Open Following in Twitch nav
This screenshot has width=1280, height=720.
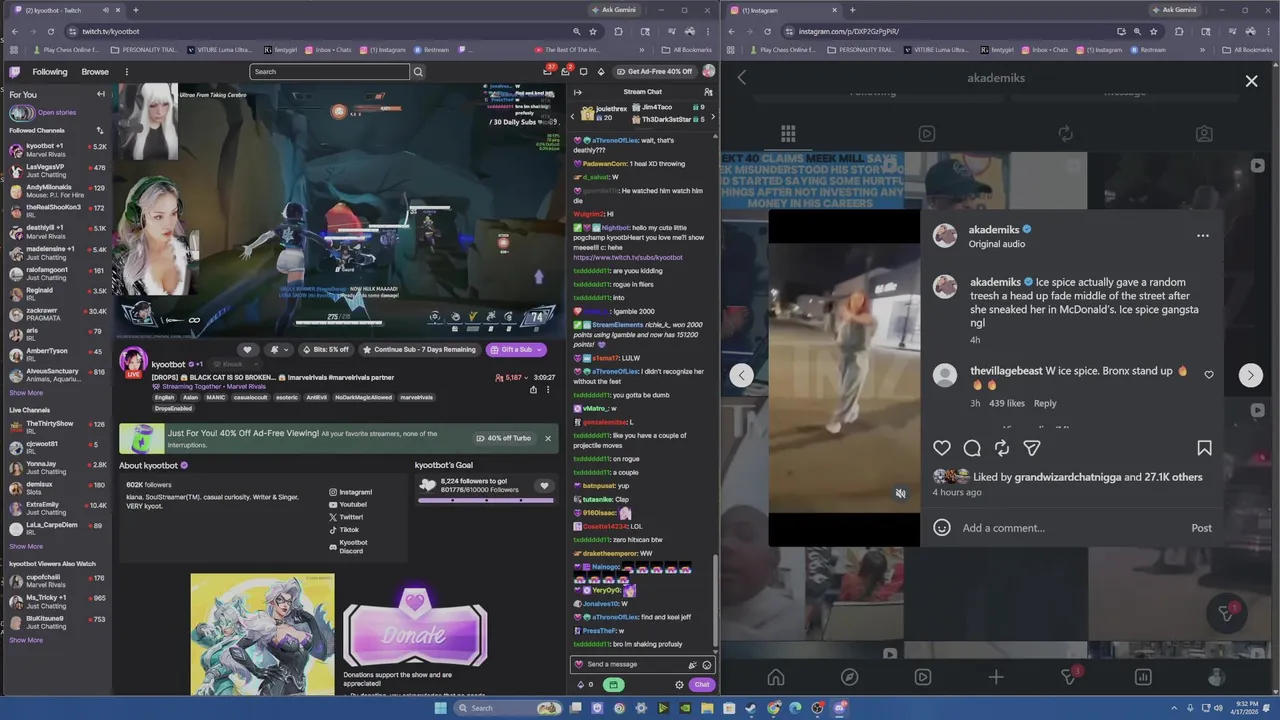coord(50,72)
